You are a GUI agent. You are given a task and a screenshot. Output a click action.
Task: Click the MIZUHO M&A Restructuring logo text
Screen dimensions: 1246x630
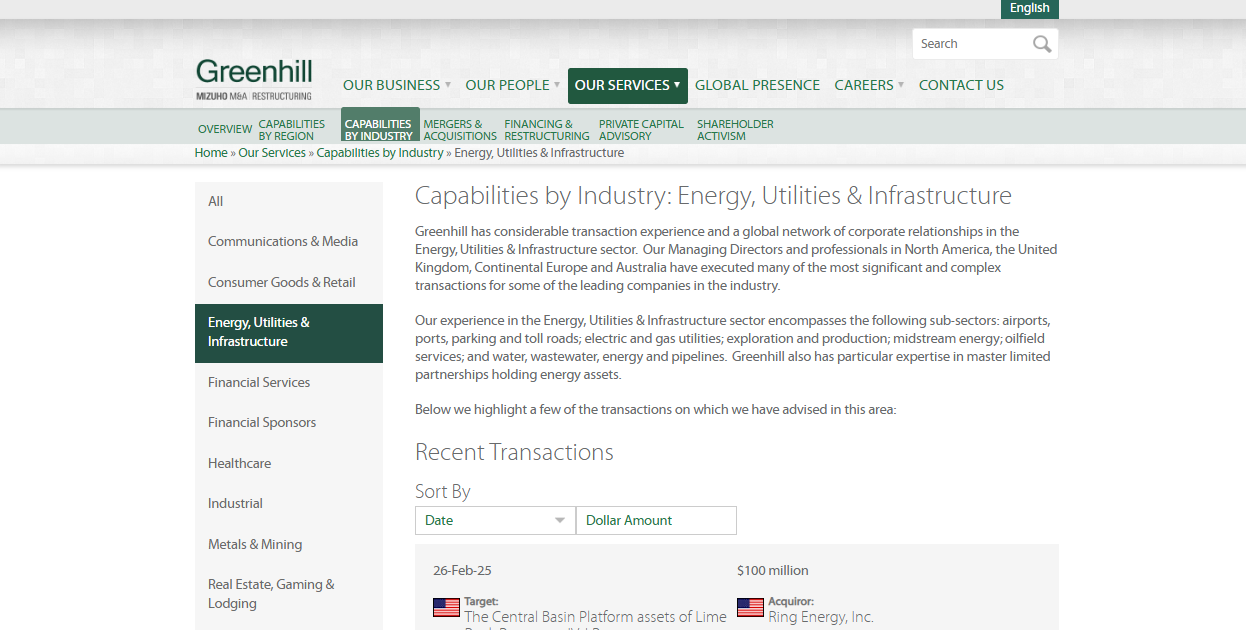click(253, 95)
